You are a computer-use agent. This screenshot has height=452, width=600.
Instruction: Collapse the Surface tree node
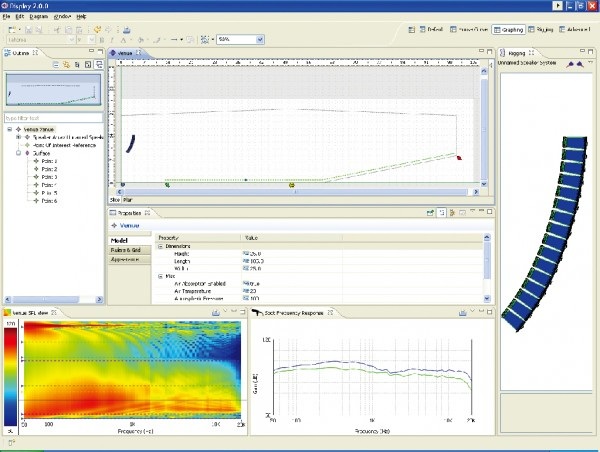click(20, 151)
